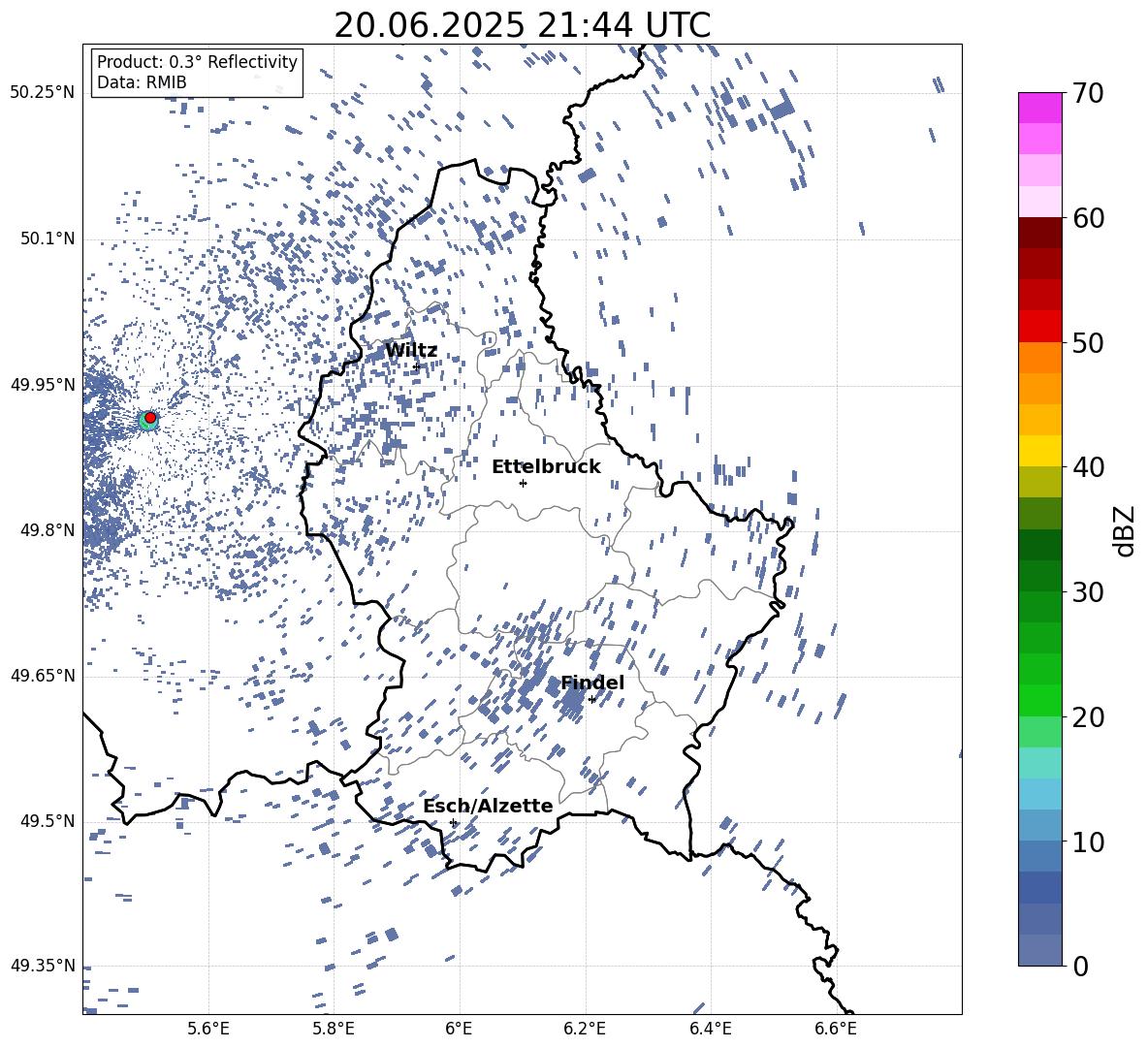Click the 60 colorbar tick value
Screen dimensions: 1148x1048
tap(1088, 218)
